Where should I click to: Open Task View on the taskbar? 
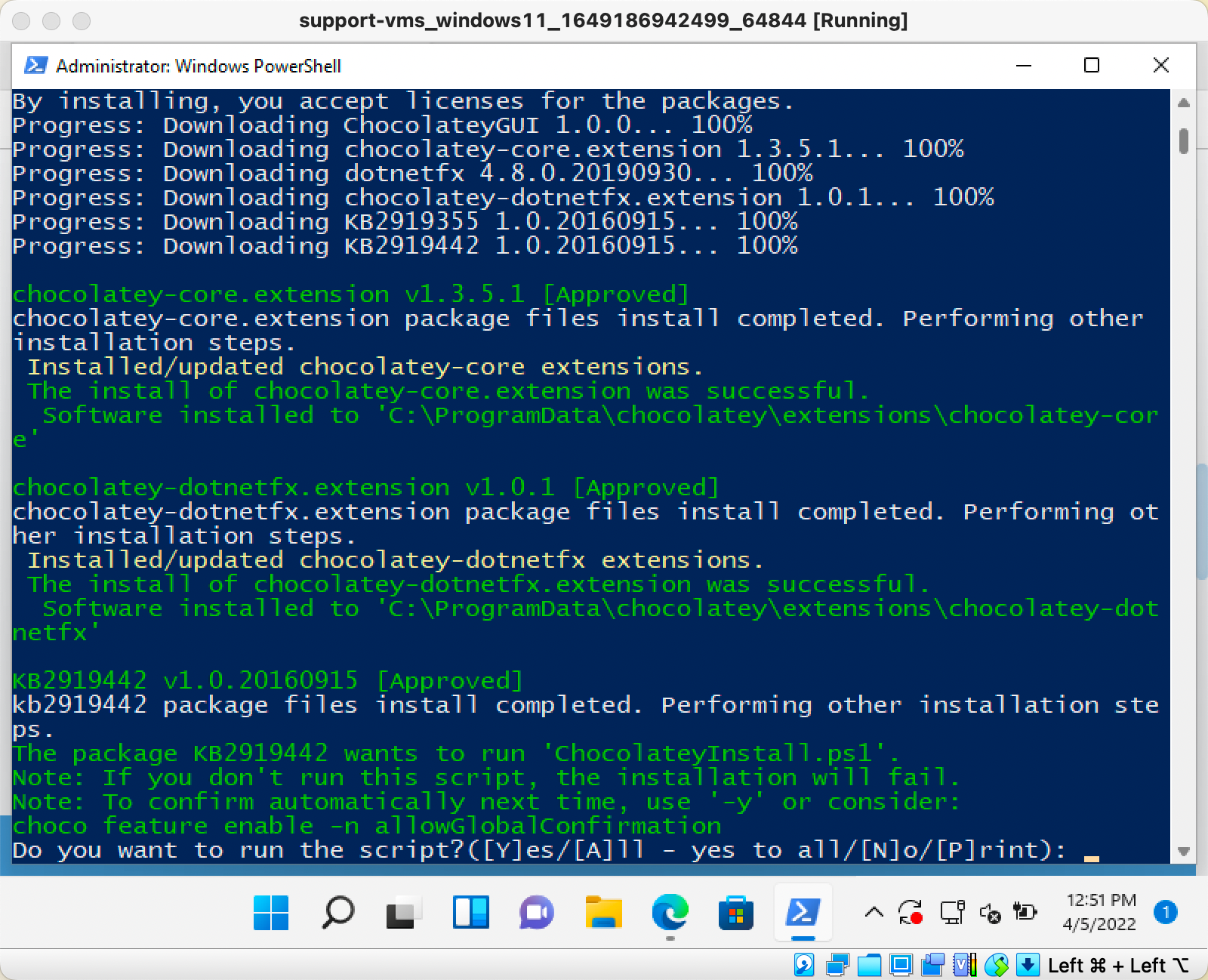point(404,913)
